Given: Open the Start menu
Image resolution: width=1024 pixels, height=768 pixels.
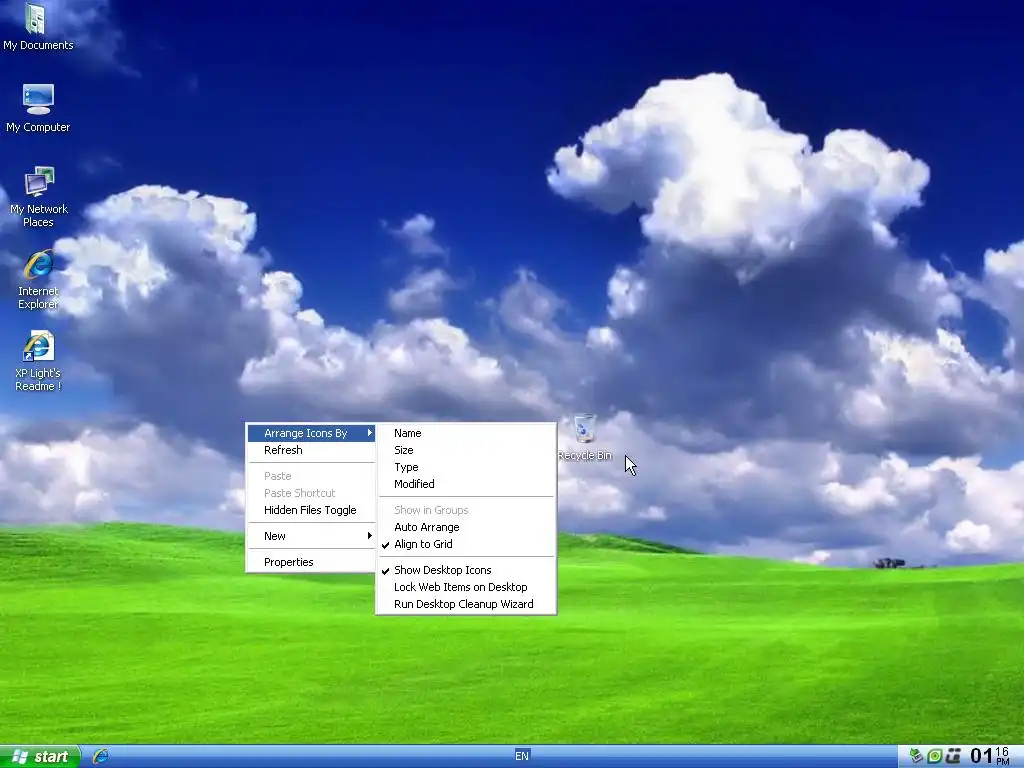Looking at the screenshot, I should pyautogui.click(x=40, y=756).
